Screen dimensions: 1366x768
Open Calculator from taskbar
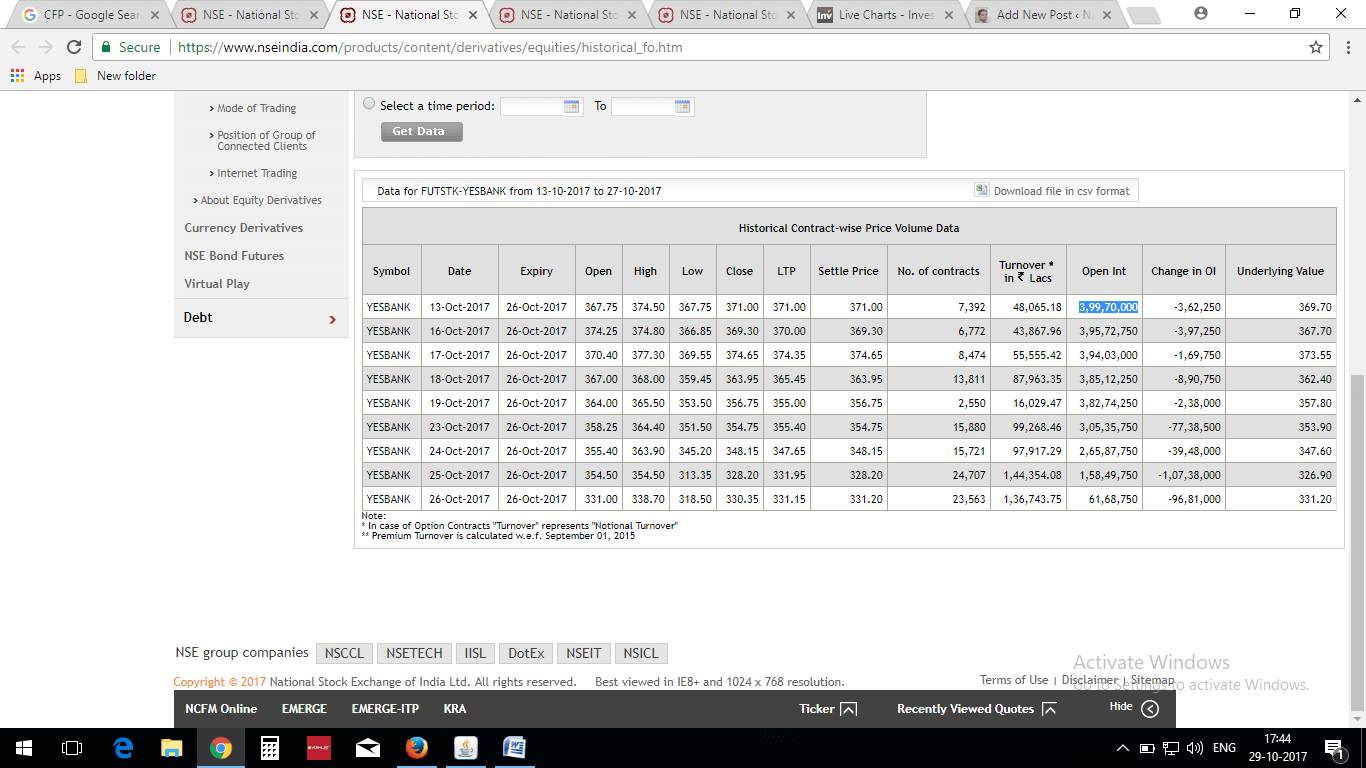pyautogui.click(x=270, y=748)
